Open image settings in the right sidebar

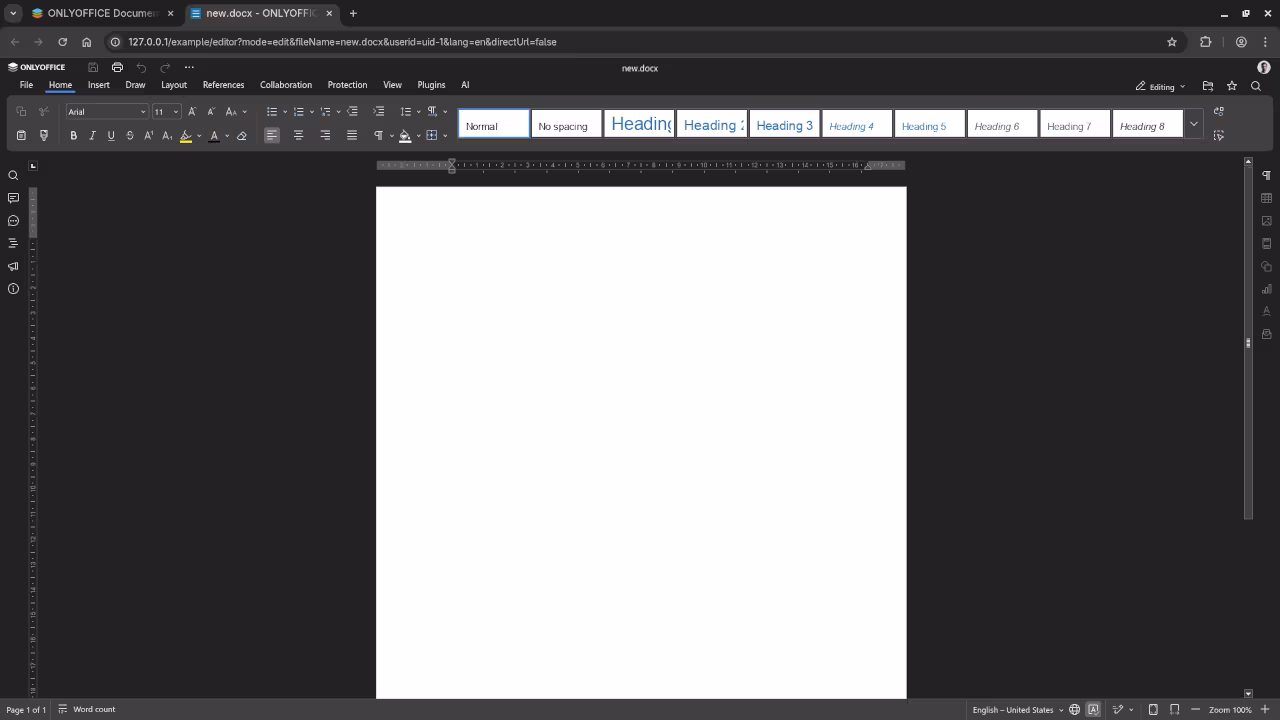(1266, 220)
